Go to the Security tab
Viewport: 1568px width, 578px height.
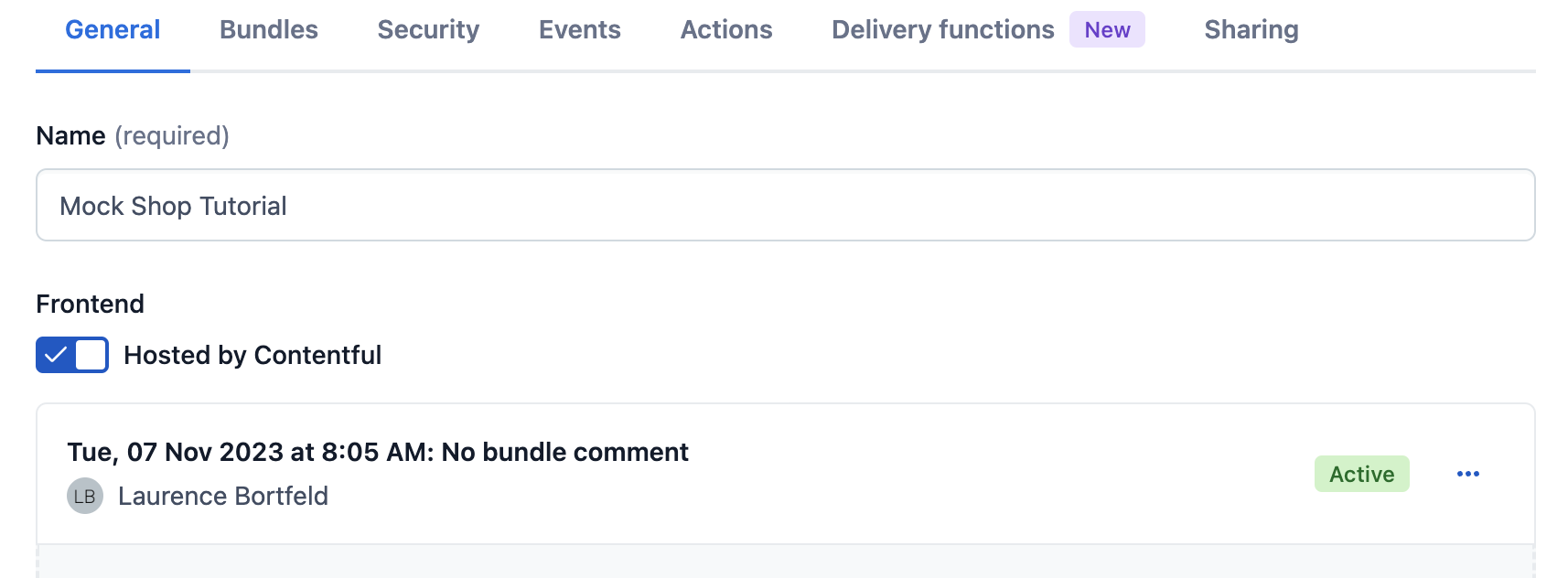click(428, 30)
